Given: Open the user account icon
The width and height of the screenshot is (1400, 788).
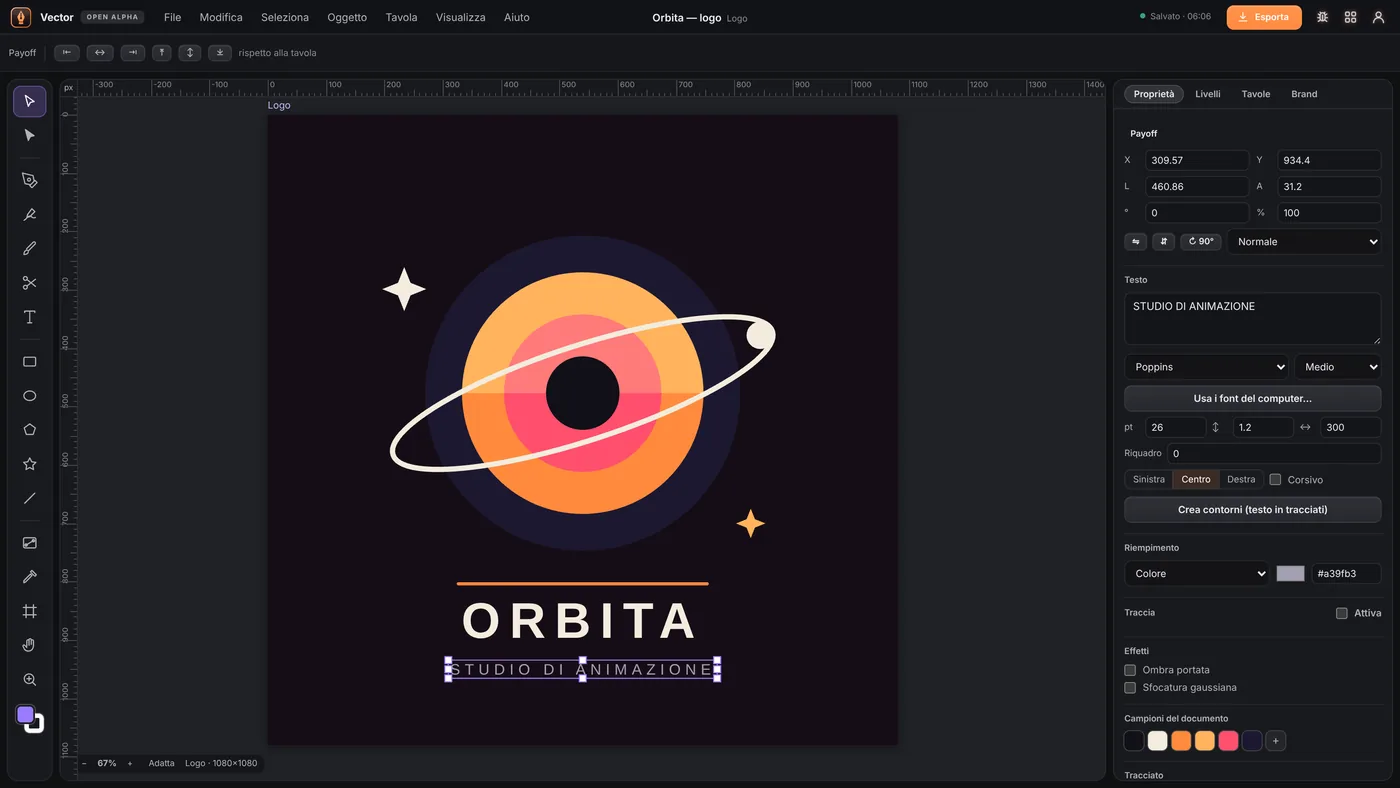Looking at the screenshot, I should pos(1379,17).
